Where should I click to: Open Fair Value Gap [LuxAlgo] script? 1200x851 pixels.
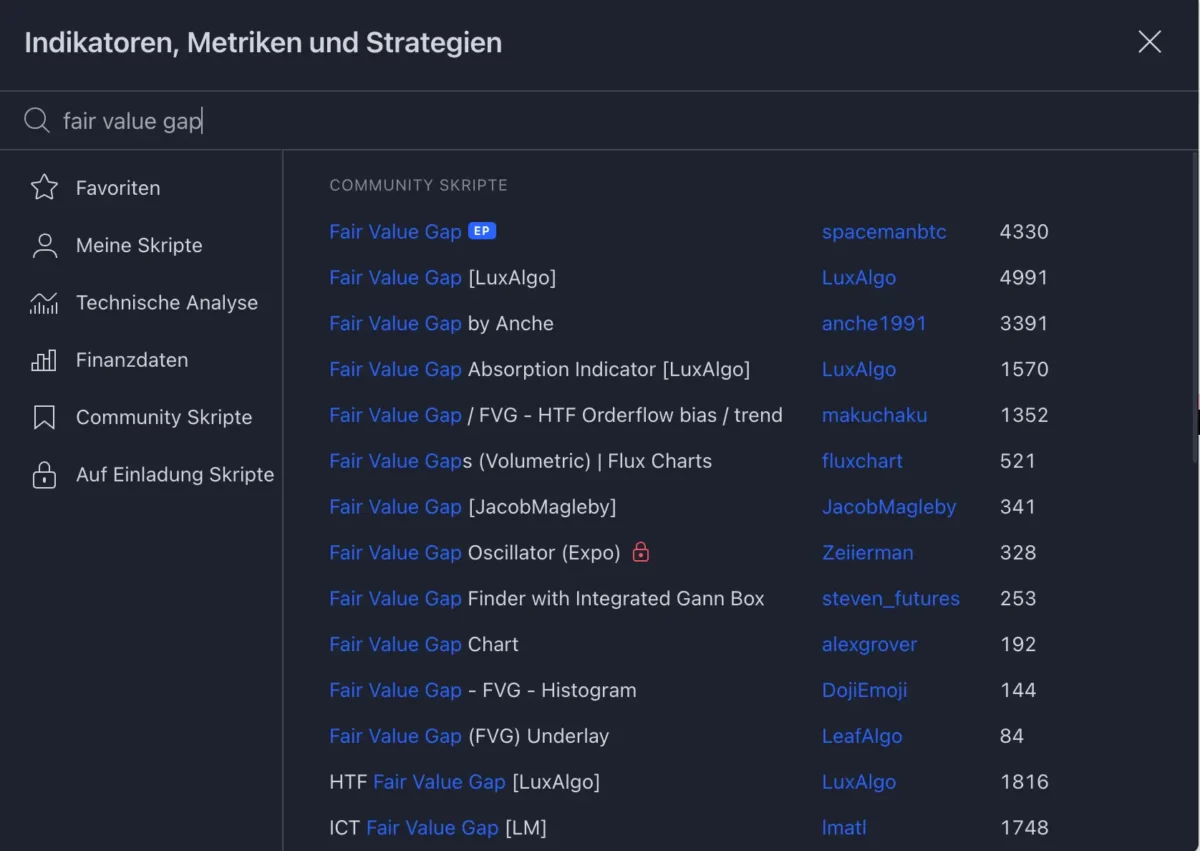tap(442, 277)
